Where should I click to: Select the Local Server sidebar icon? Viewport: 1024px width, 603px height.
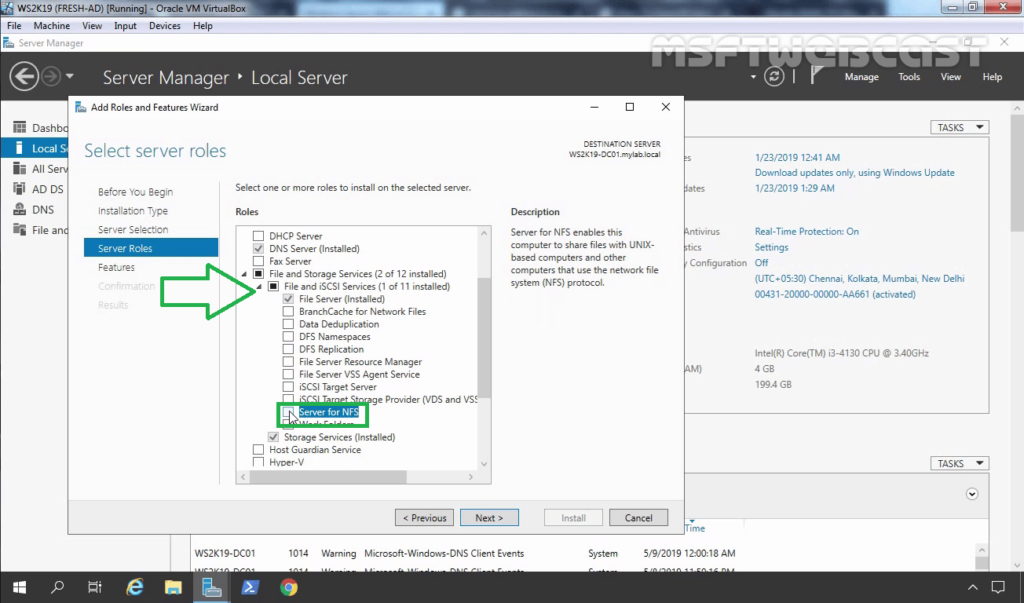click(x=20, y=148)
